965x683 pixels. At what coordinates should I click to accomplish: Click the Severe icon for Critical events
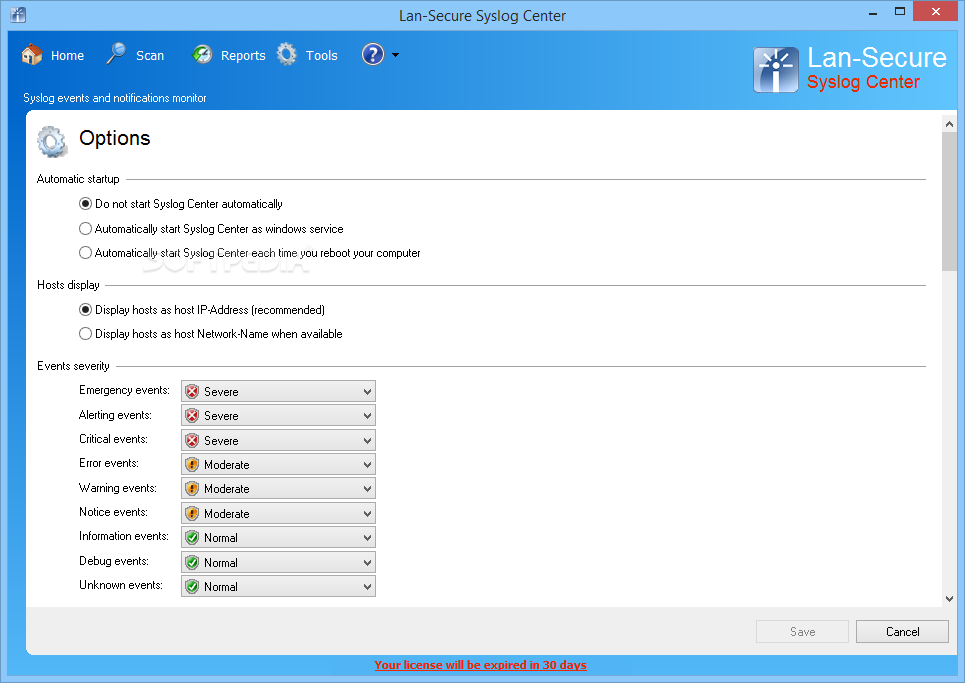click(192, 440)
